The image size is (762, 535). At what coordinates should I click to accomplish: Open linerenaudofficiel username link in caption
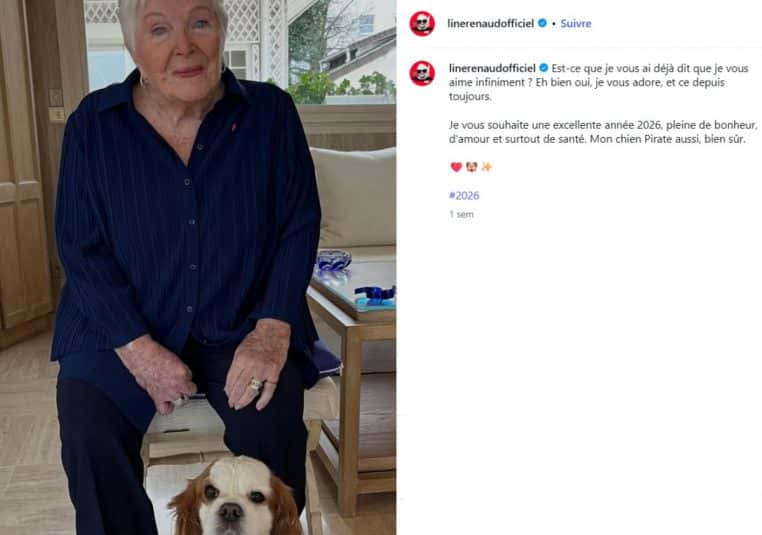[x=492, y=68]
